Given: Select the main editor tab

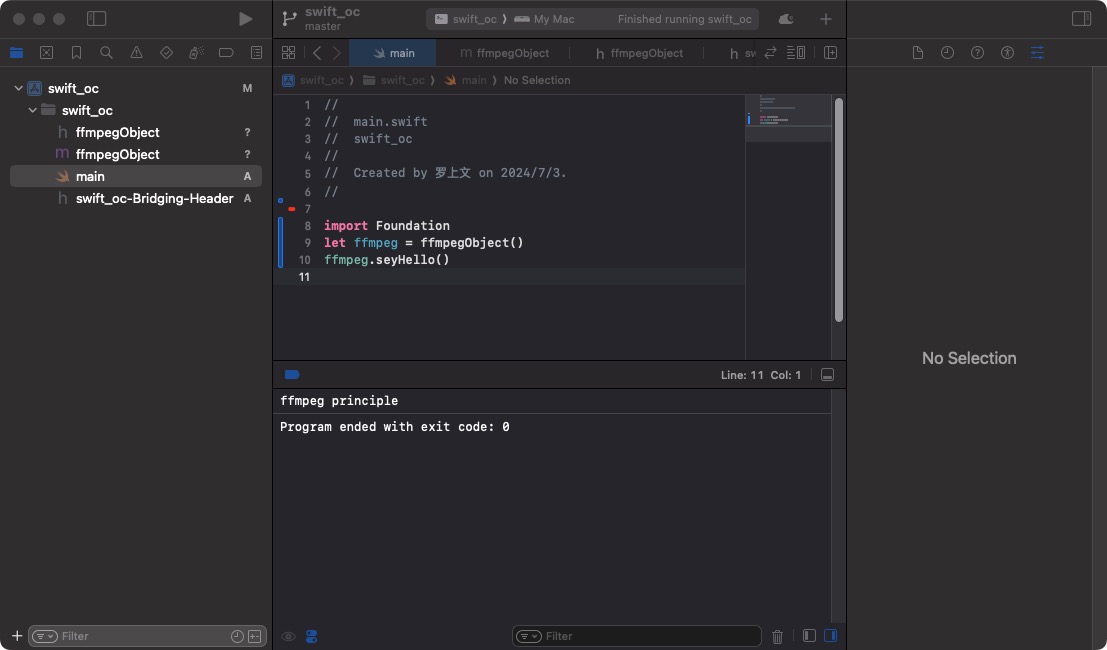Looking at the screenshot, I should point(393,53).
